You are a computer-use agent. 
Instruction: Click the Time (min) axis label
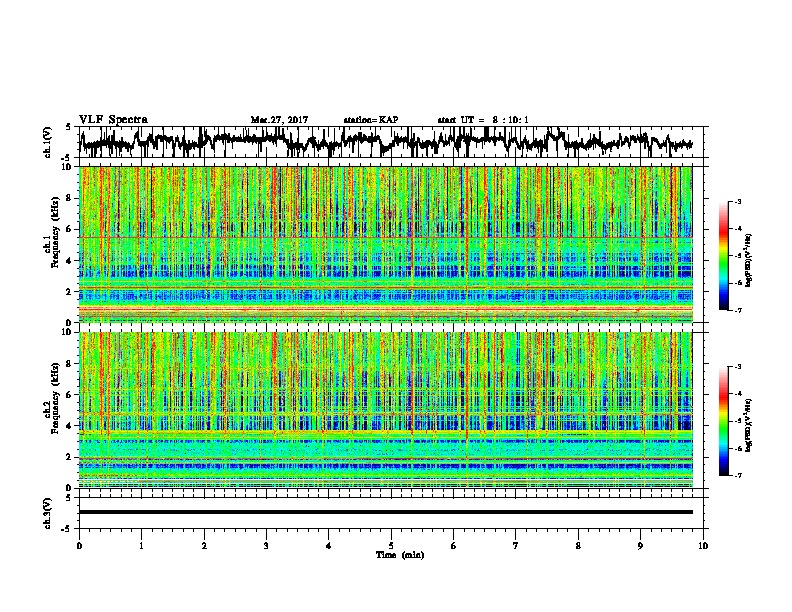[400, 555]
